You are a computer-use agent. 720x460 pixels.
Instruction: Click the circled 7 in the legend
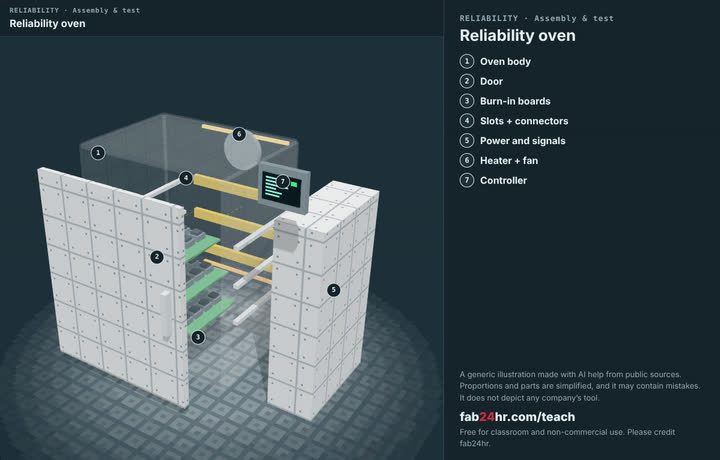click(467, 180)
